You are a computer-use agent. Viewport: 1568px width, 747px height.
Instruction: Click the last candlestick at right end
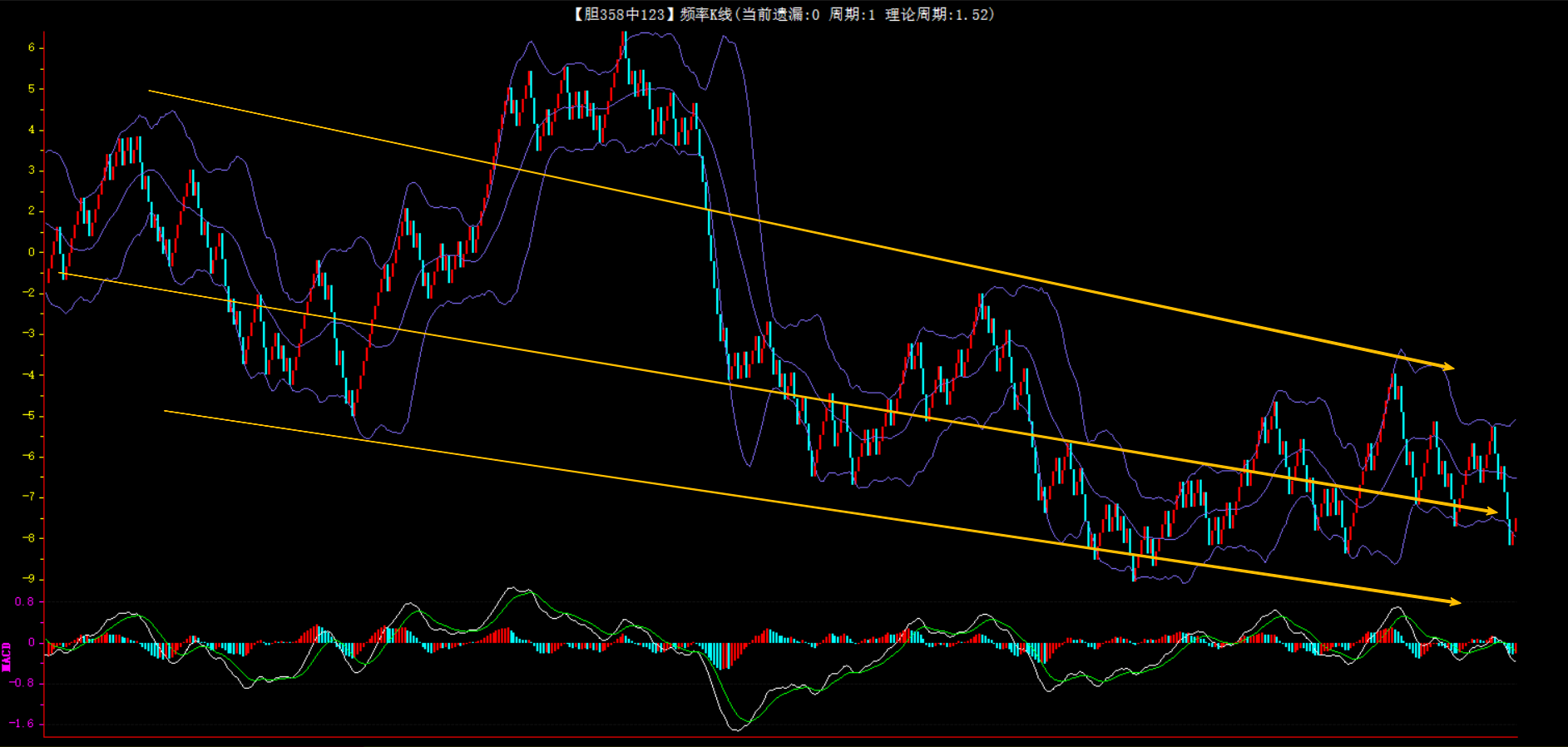click(x=1515, y=526)
